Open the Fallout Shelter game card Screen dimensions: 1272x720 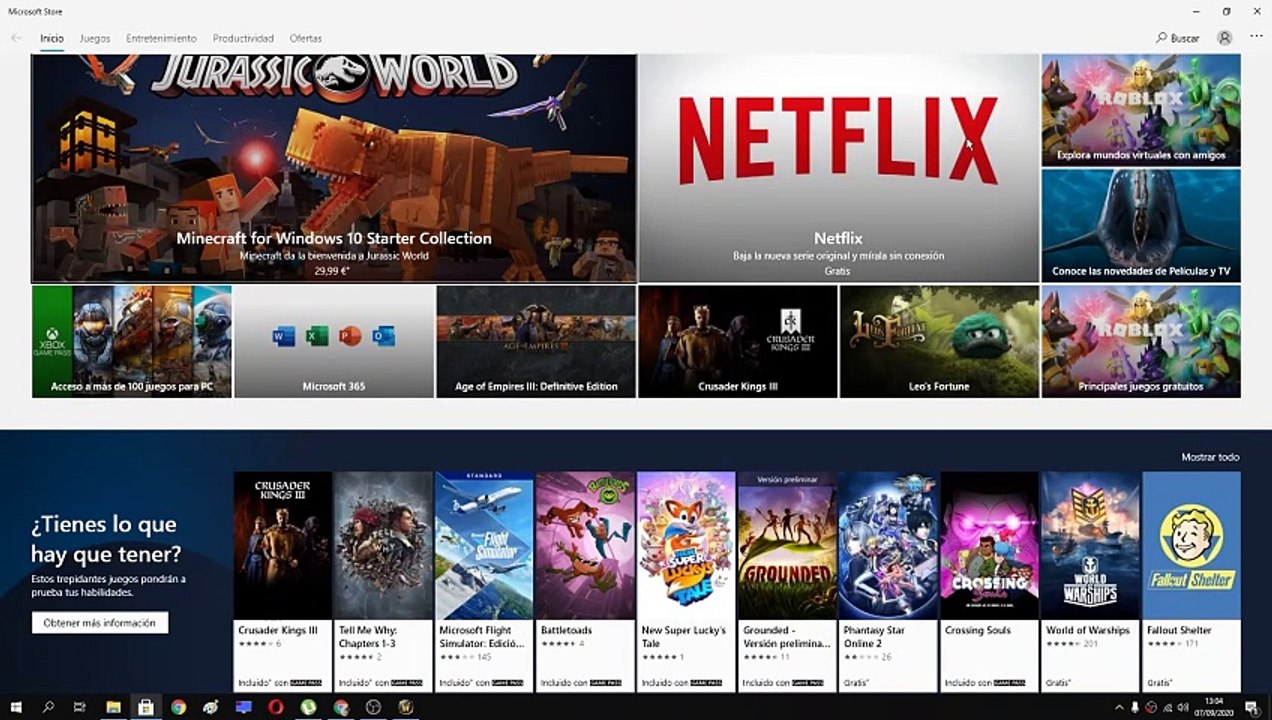pyautogui.click(x=1191, y=581)
